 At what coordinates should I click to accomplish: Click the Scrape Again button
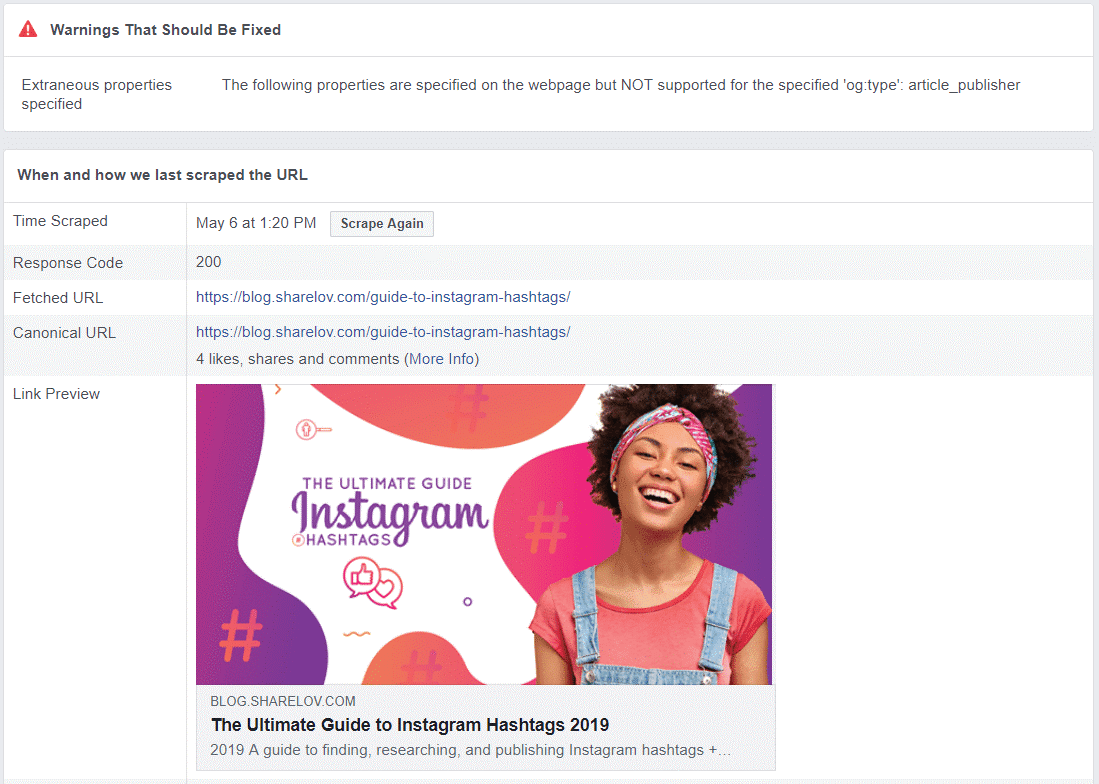pos(382,223)
